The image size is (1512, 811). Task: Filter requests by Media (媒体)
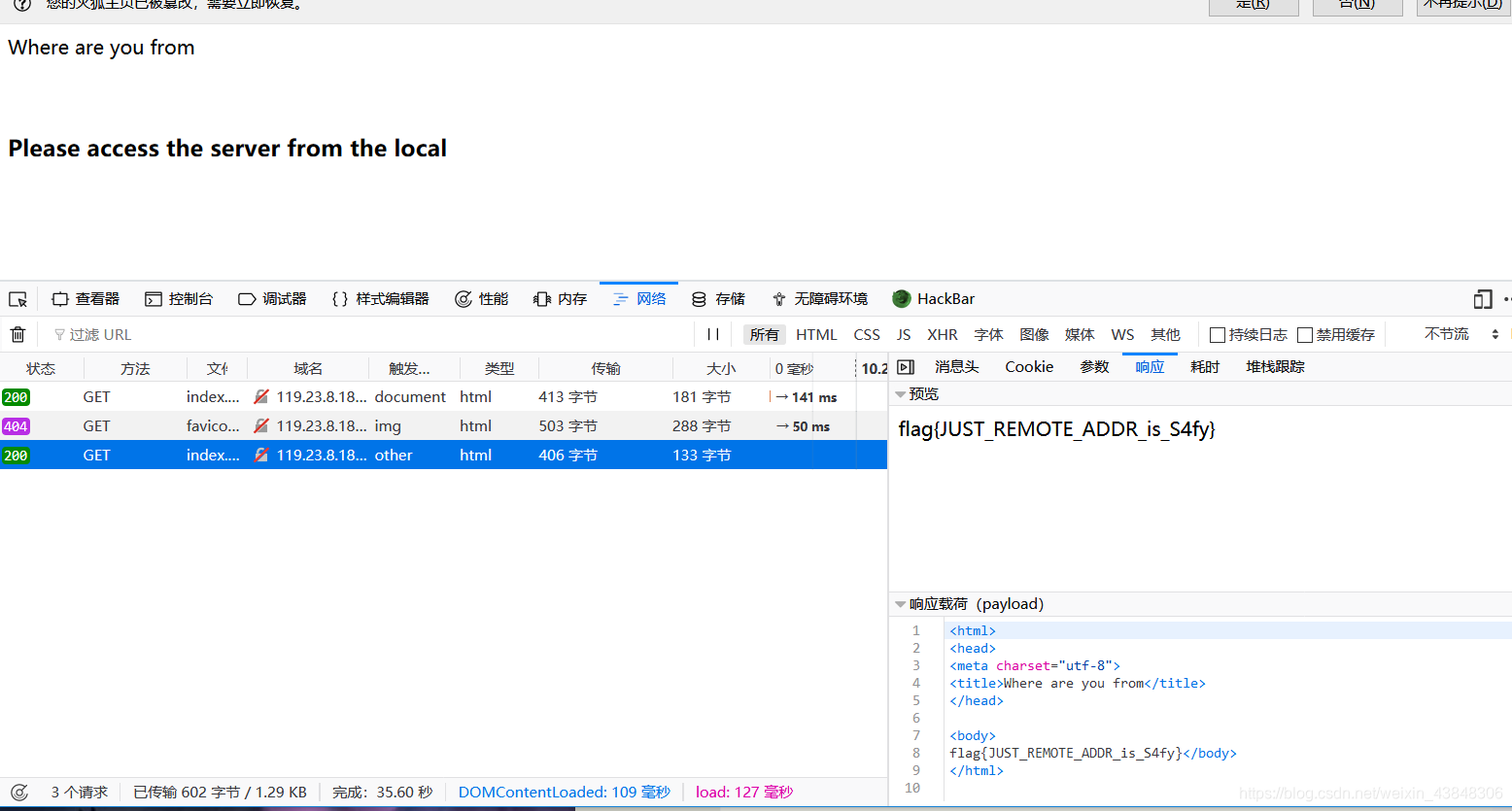pos(1080,334)
